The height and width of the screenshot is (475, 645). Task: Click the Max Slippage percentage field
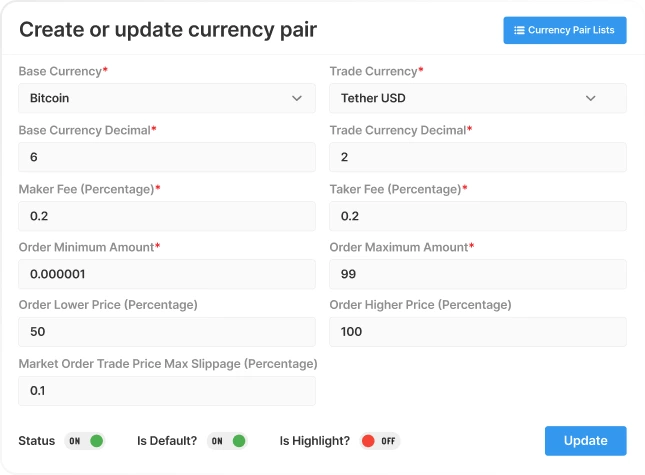pos(167,391)
